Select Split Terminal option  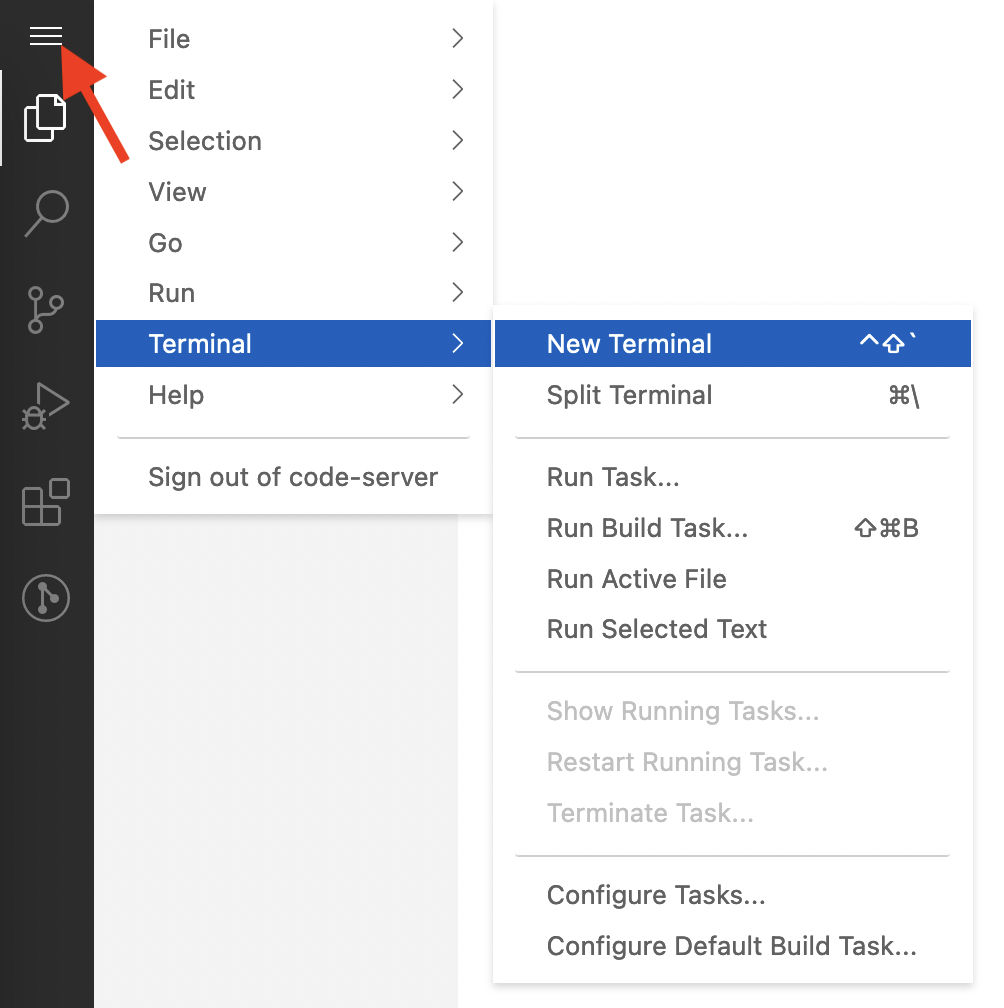coord(630,395)
